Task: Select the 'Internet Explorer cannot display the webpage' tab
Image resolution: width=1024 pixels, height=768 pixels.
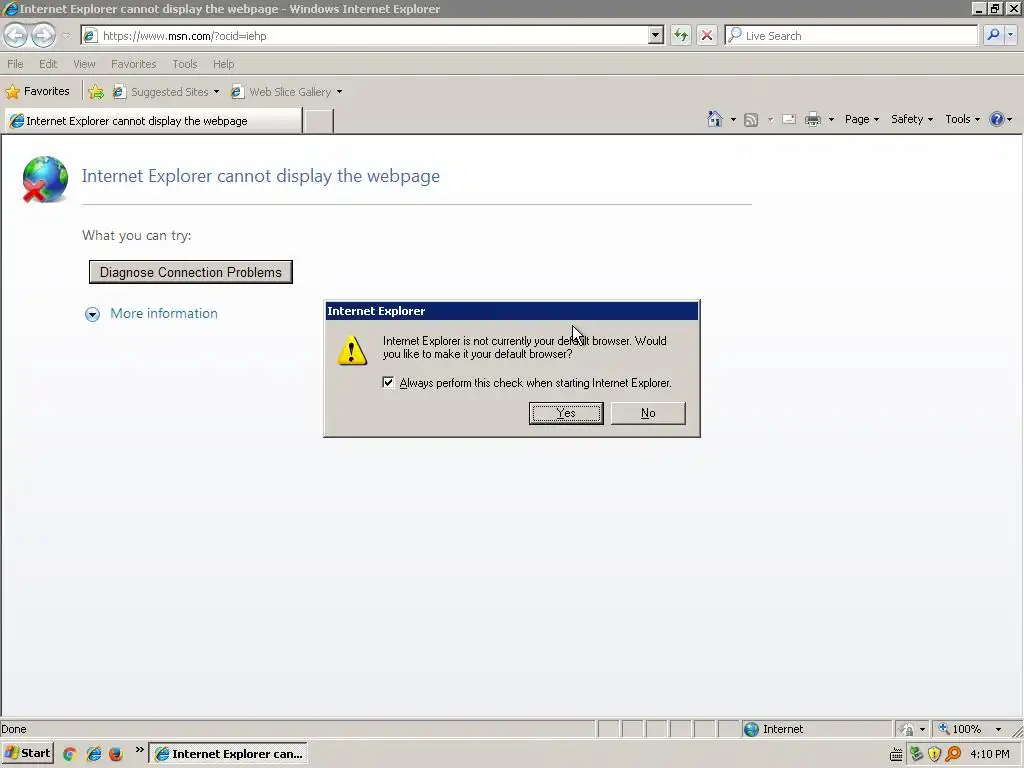Action: point(153,121)
